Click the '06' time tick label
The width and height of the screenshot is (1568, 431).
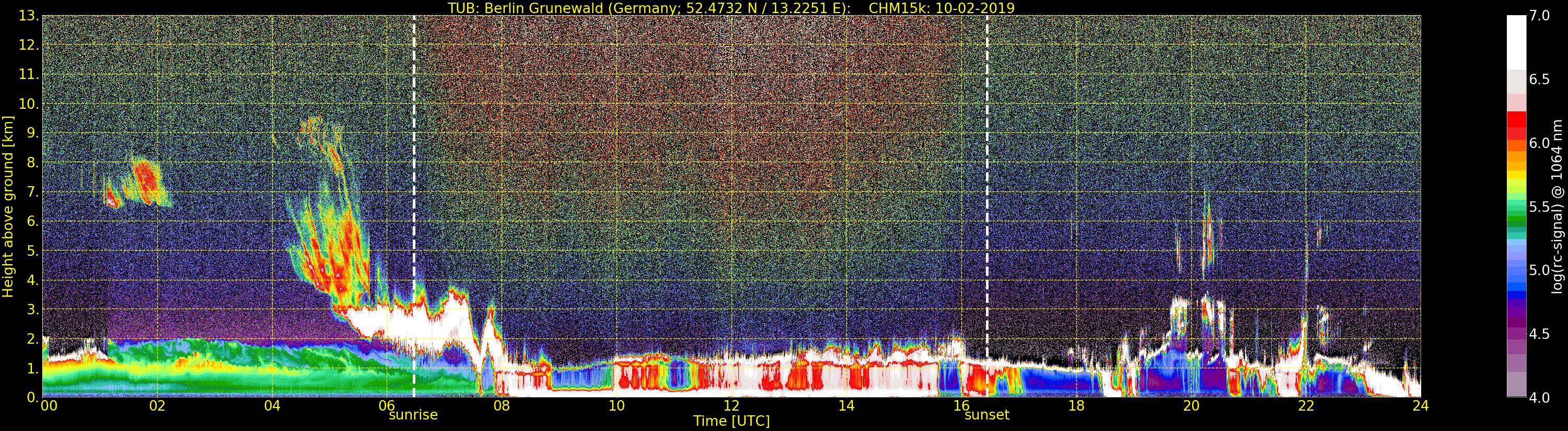[x=387, y=405]
